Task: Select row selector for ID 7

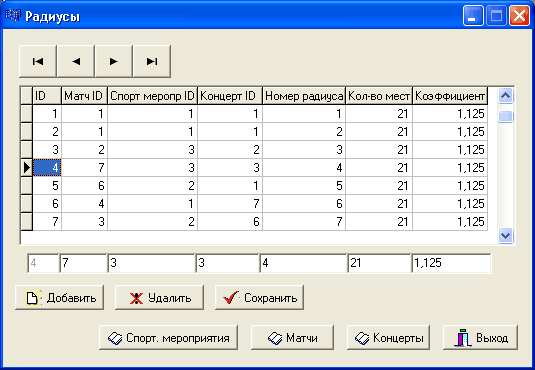Action: coord(27,222)
